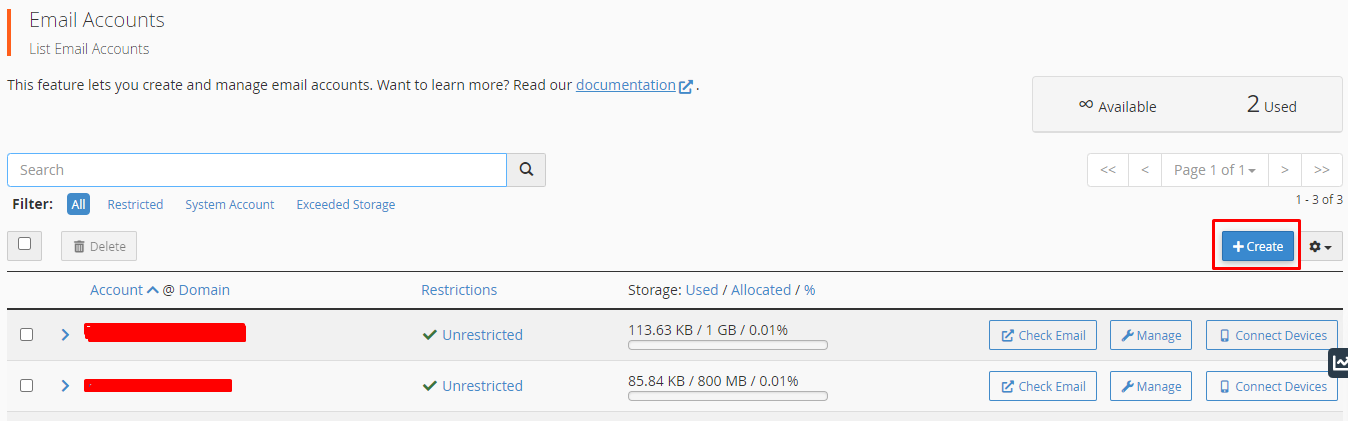Click the statistics chart icon at right edge
This screenshot has height=421, width=1348.
1339,362
